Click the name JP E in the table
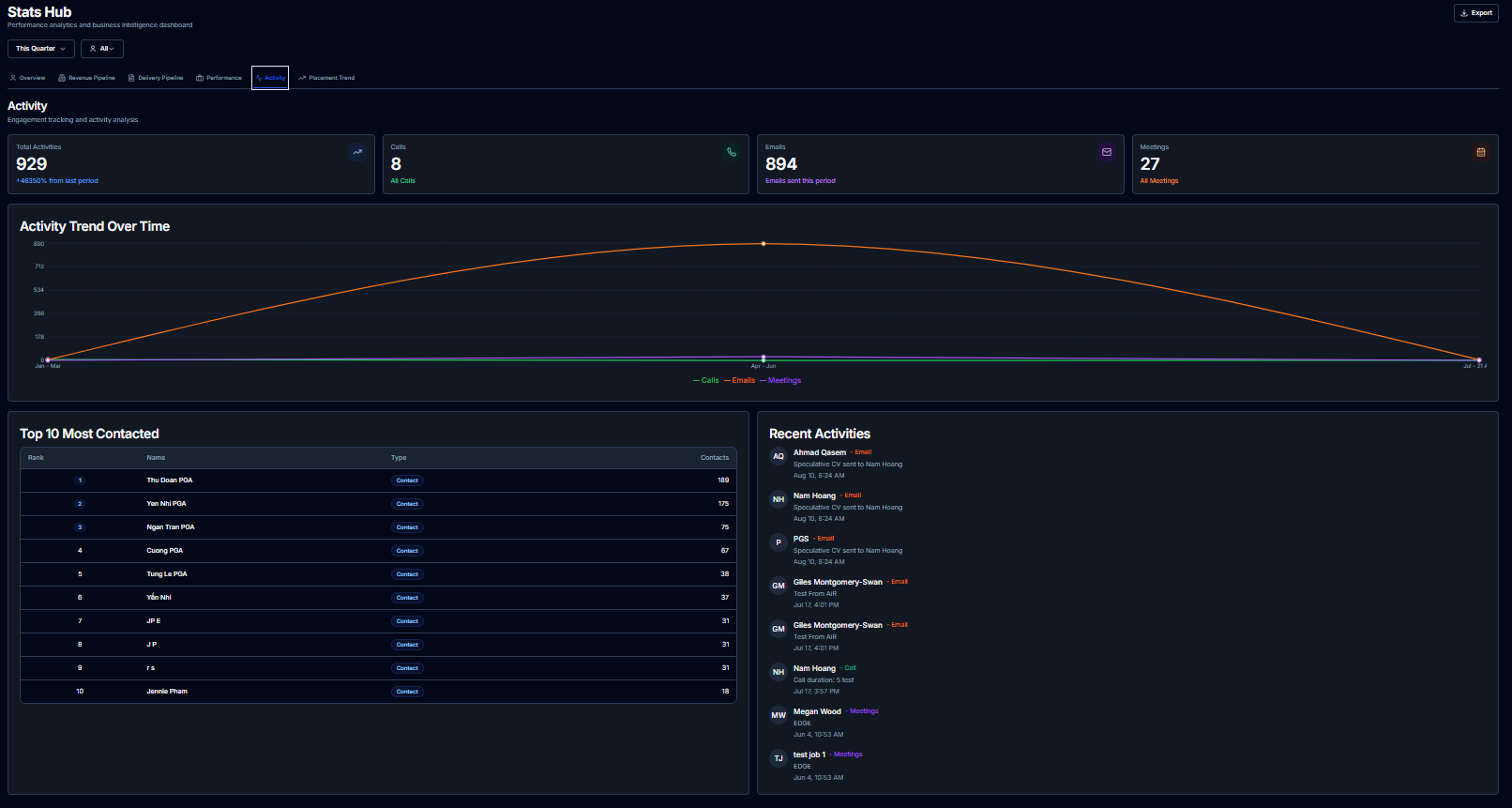Image resolution: width=1512 pixels, height=808 pixels. click(154, 621)
